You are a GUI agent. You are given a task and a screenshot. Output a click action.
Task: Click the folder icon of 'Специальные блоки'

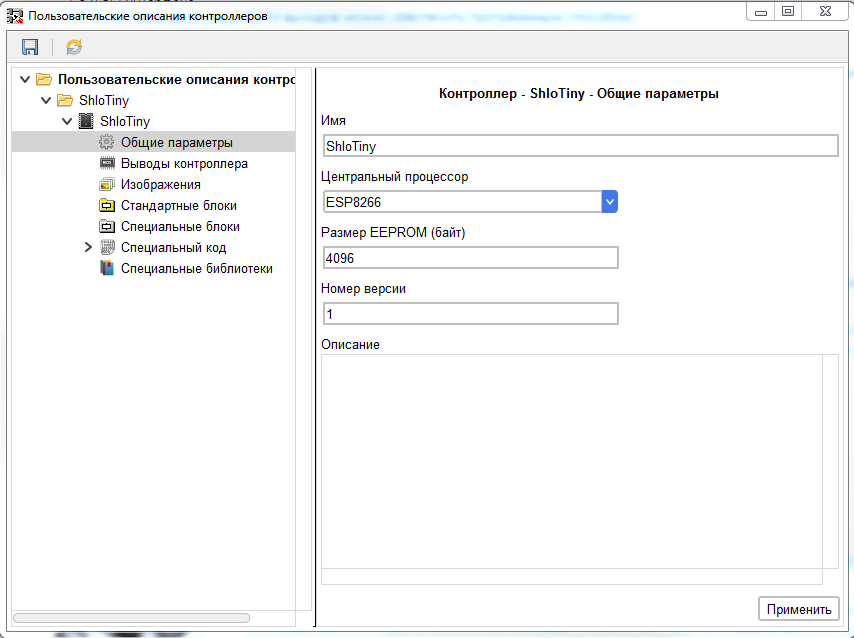tap(107, 226)
